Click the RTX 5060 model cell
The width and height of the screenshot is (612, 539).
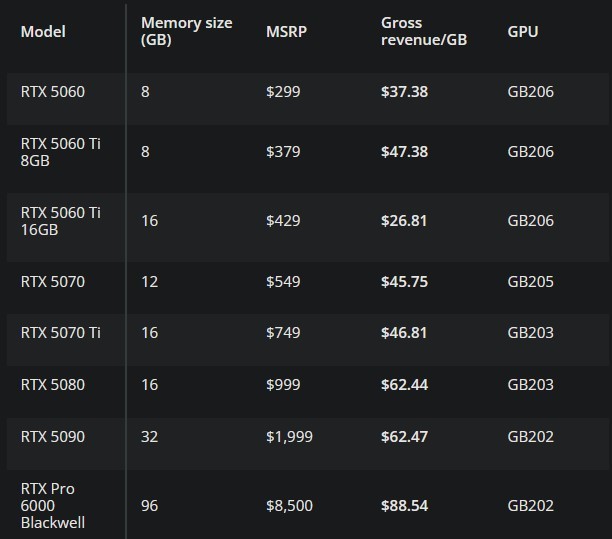(x=53, y=92)
